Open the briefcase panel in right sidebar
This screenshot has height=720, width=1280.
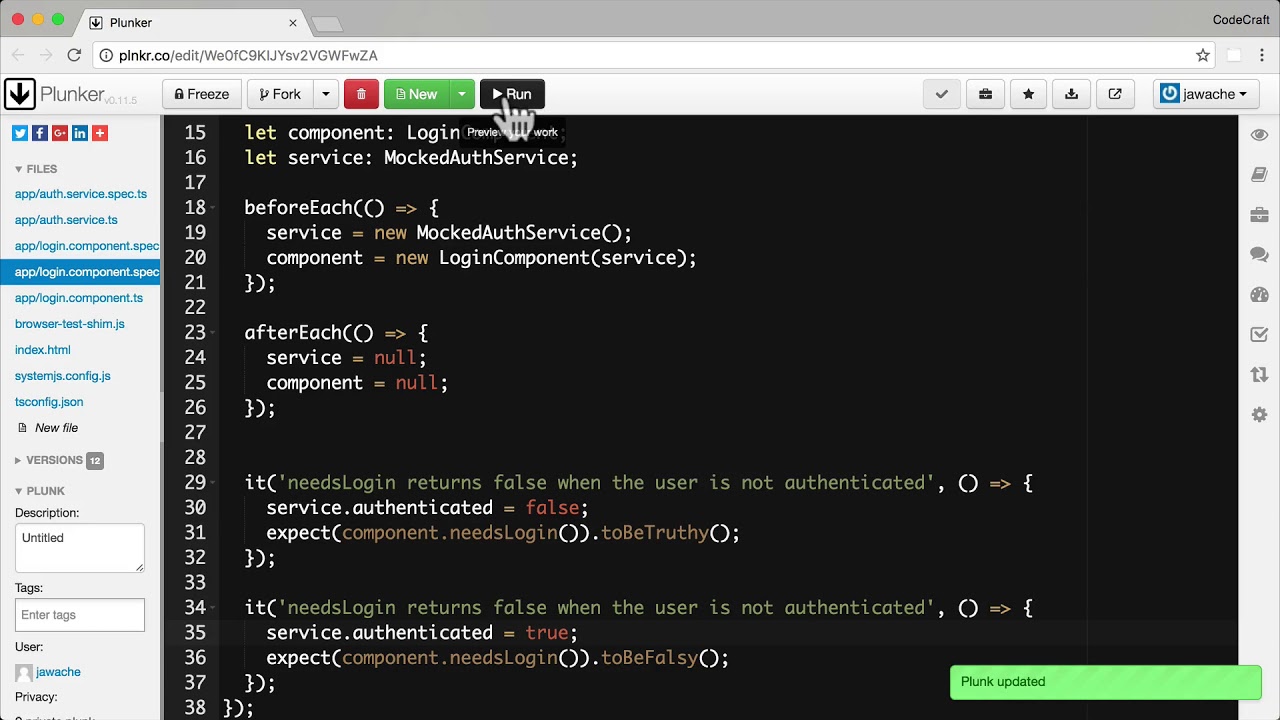tap(1259, 215)
